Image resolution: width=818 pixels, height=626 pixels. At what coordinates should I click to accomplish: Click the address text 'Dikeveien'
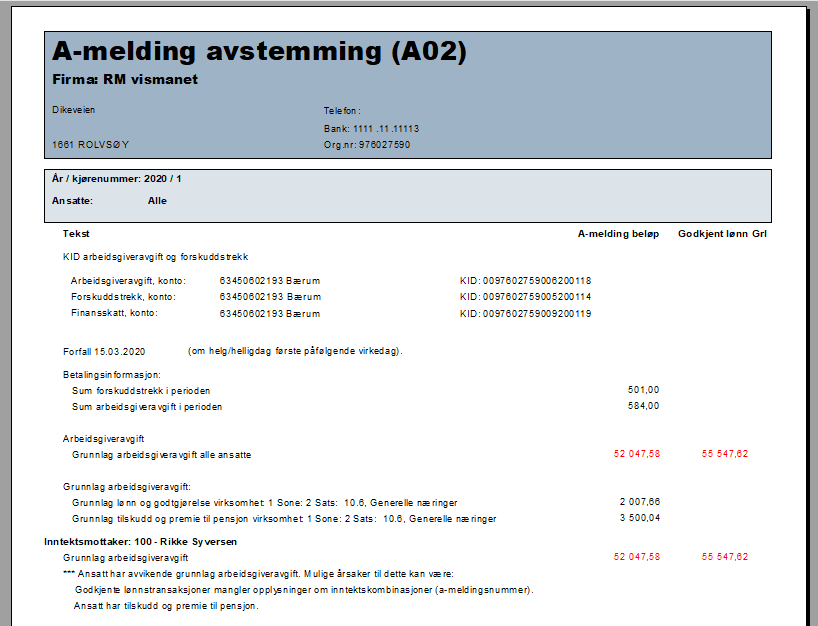[74, 110]
